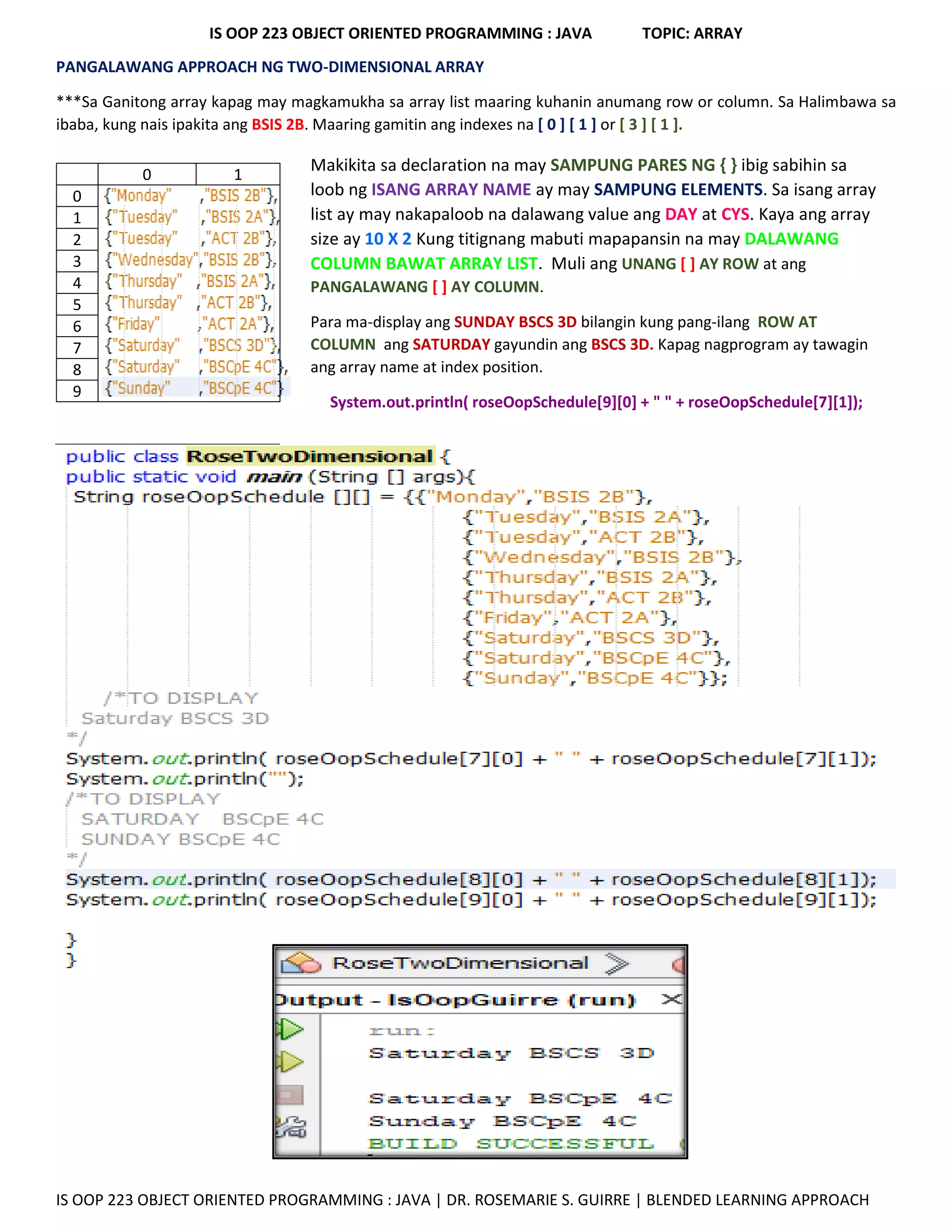This screenshot has height=1232, width=952.
Task: Click the yellow Re-run with different parameters arrow
Action: click(291, 1062)
